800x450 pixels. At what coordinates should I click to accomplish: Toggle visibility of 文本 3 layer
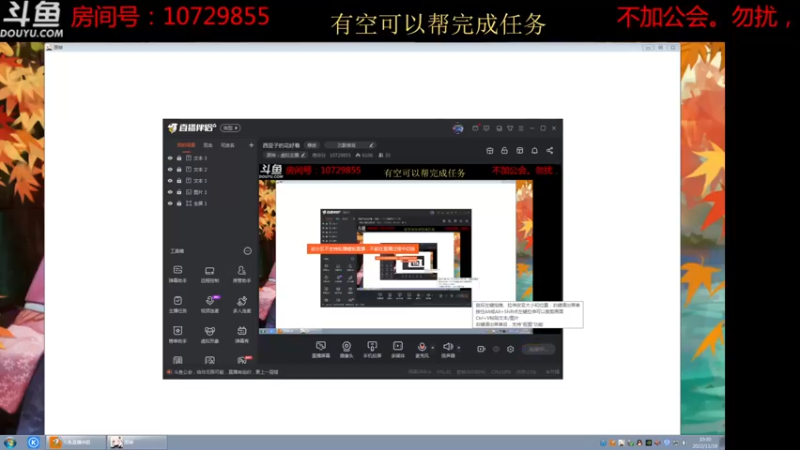(170, 158)
